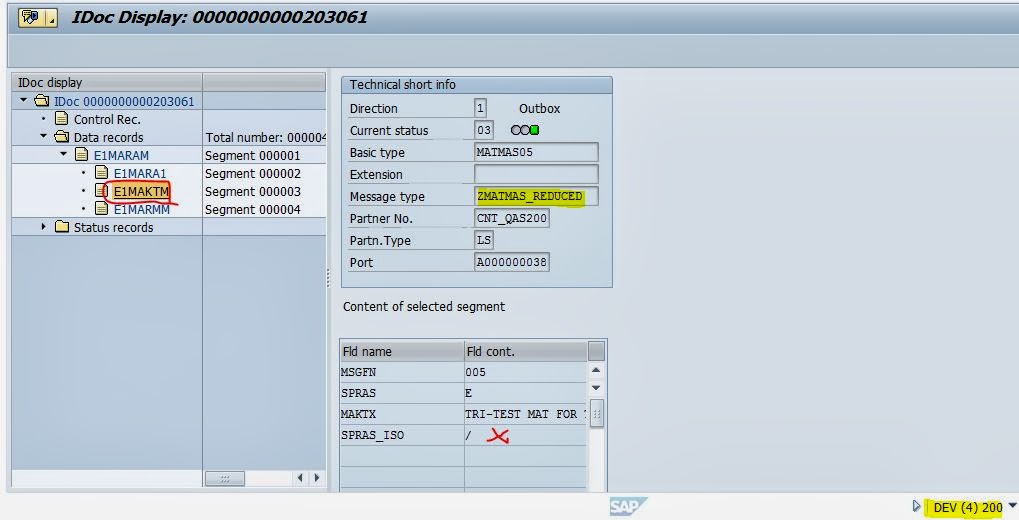Click the E1MARMM segment document icon

(x=101, y=209)
